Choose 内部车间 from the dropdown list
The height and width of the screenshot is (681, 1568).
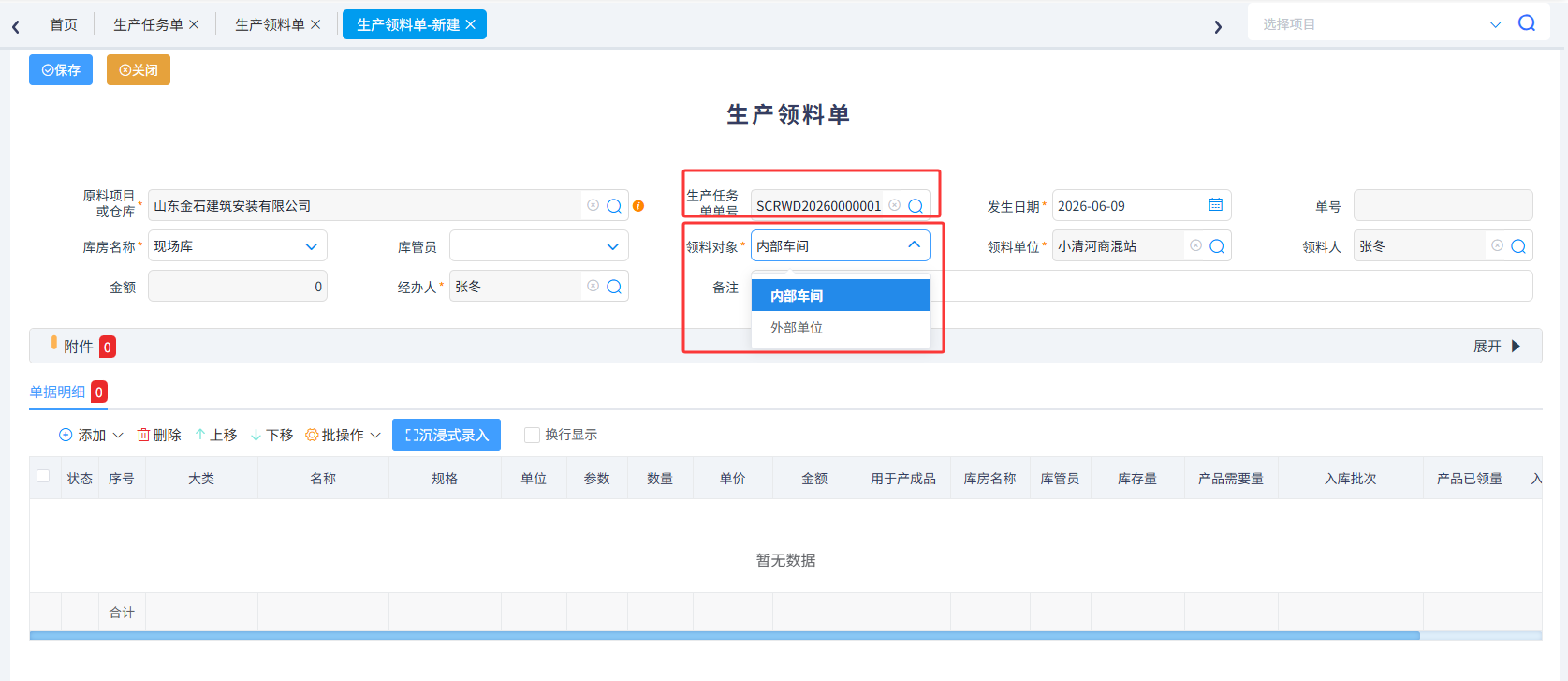pyautogui.click(x=841, y=296)
